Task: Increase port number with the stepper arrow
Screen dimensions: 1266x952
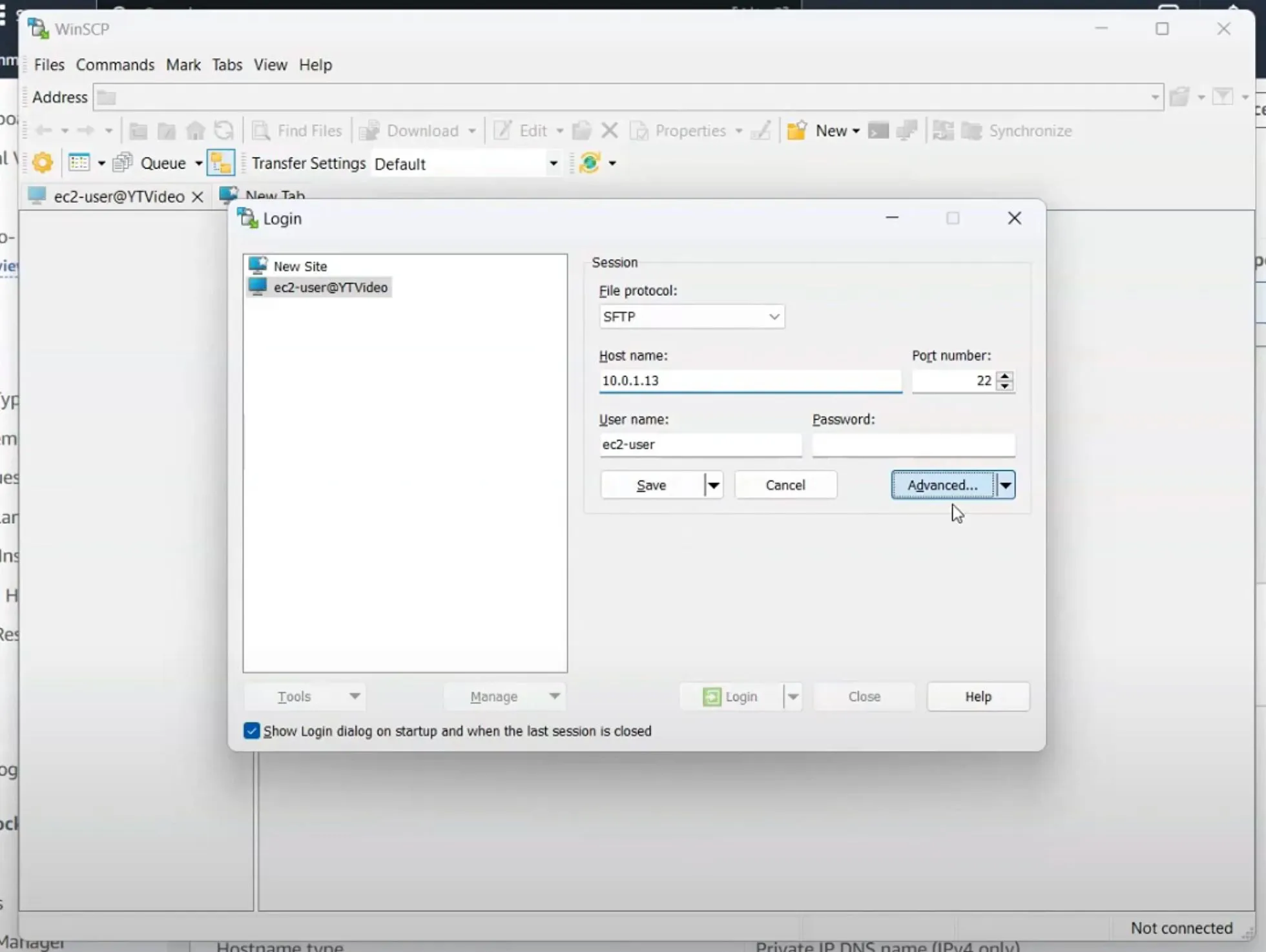Action: [1005, 377]
